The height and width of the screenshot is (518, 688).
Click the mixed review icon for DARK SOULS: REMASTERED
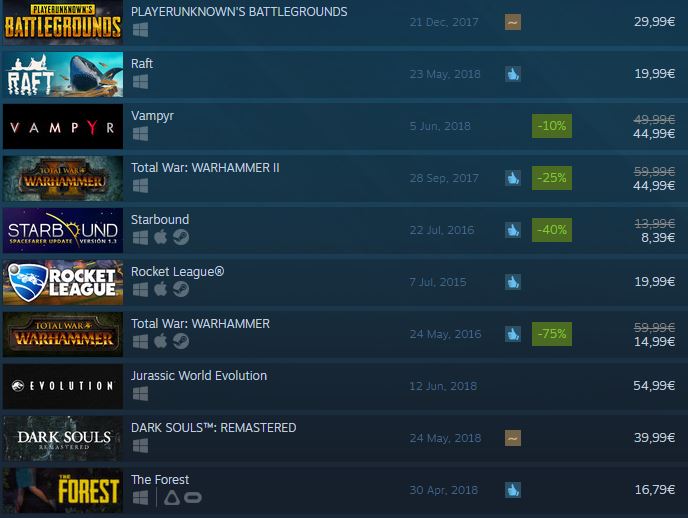click(512, 438)
